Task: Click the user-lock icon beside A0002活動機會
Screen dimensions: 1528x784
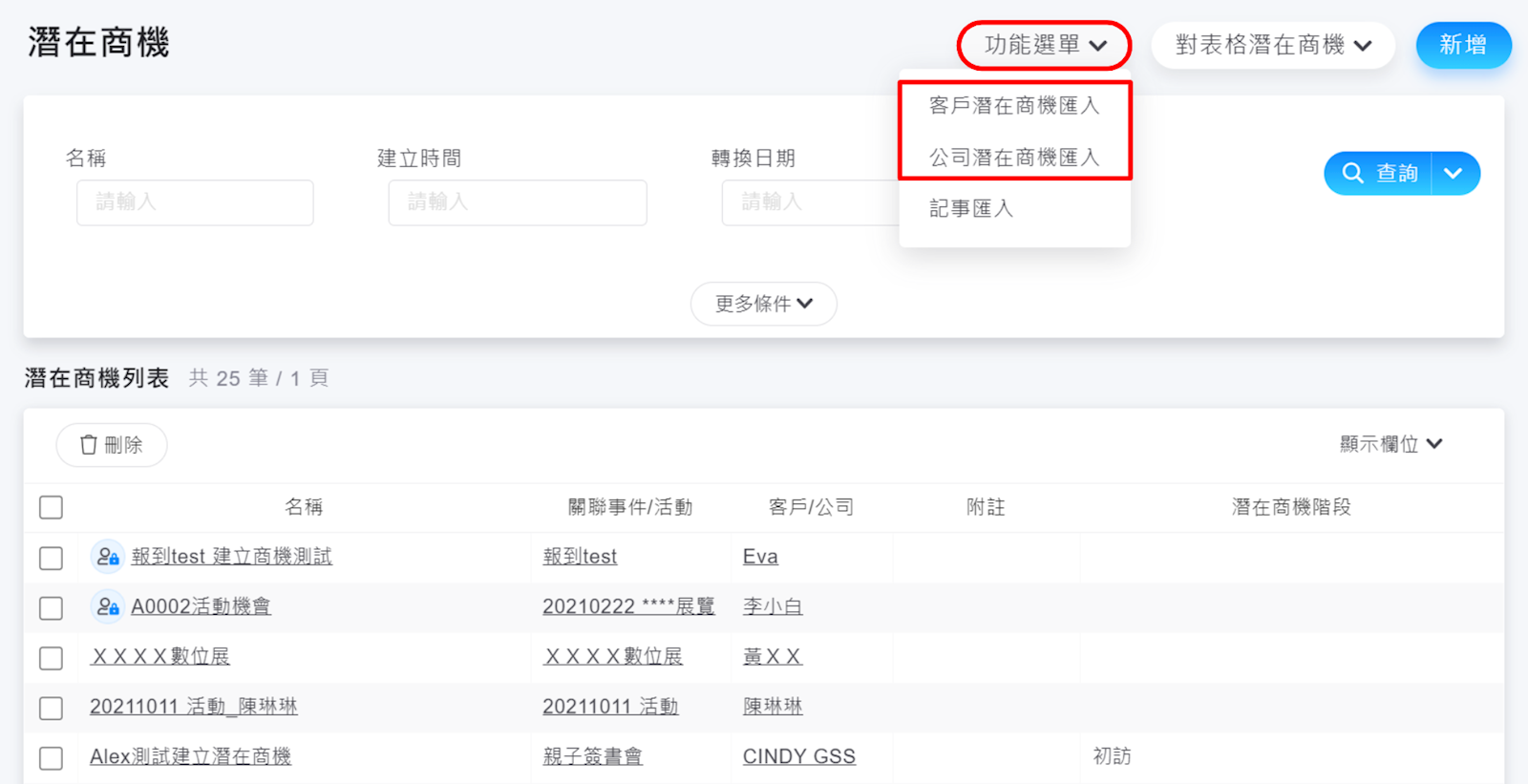Action: point(108,606)
